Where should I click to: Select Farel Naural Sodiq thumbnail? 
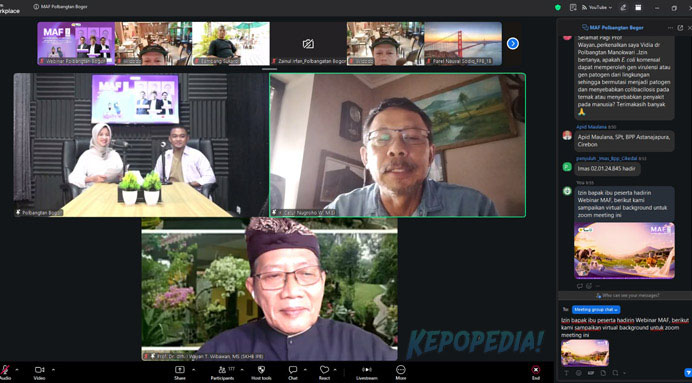tap(463, 43)
